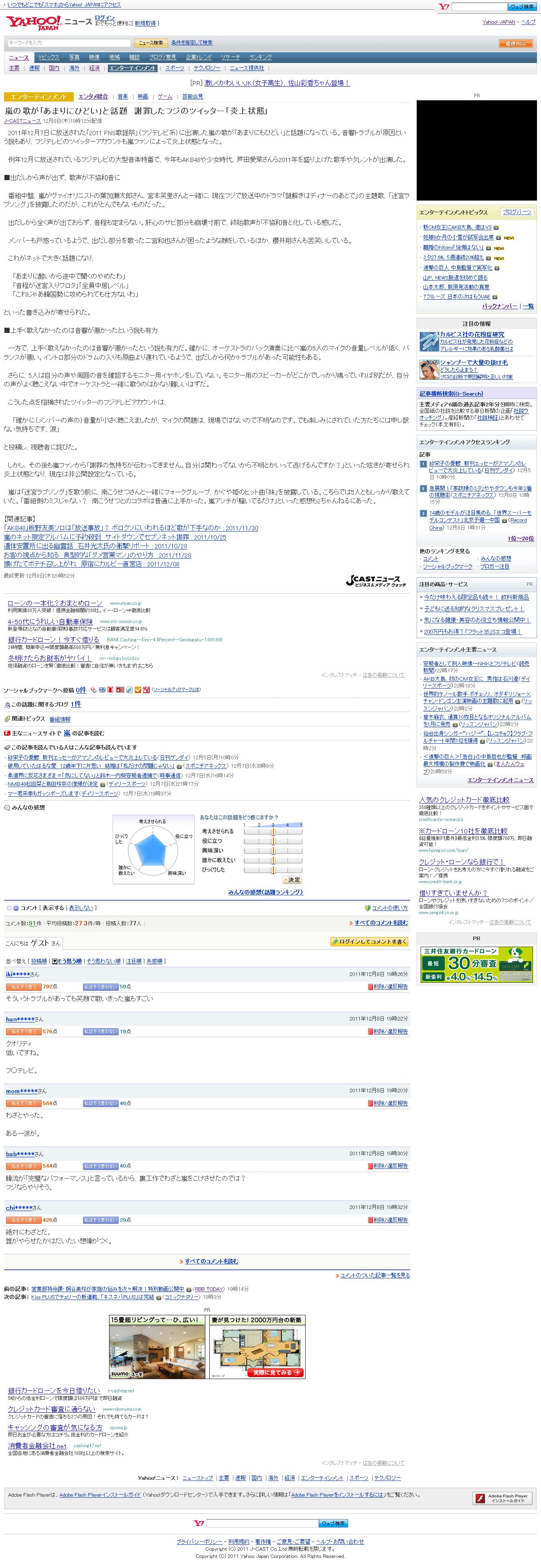This screenshot has width=541, height=1568.
Task: Open the ランキング nav tab
Action: 260,57
